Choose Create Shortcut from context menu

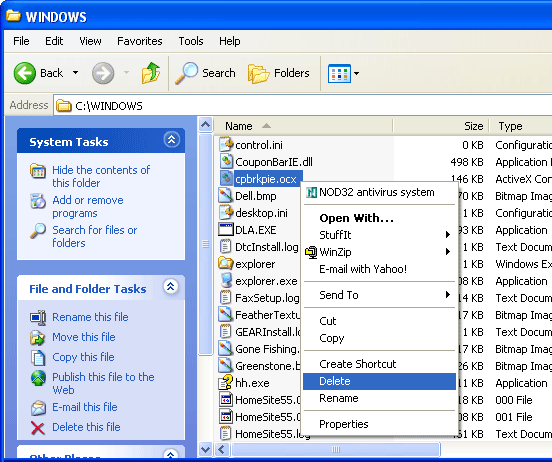pos(380,364)
